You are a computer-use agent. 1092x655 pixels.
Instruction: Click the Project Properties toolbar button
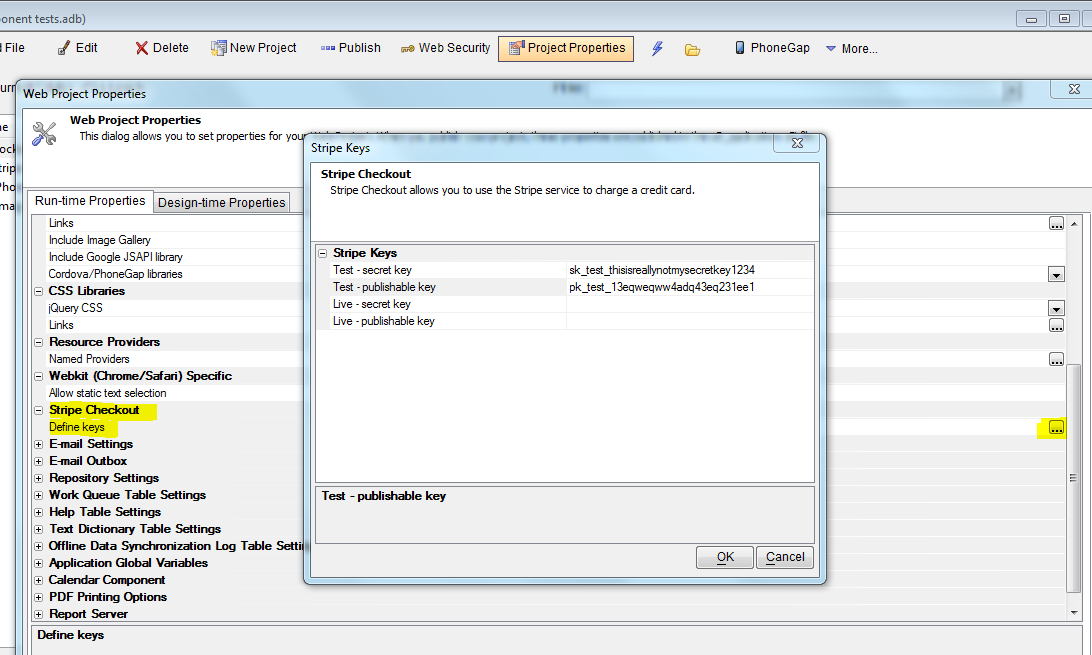point(566,49)
